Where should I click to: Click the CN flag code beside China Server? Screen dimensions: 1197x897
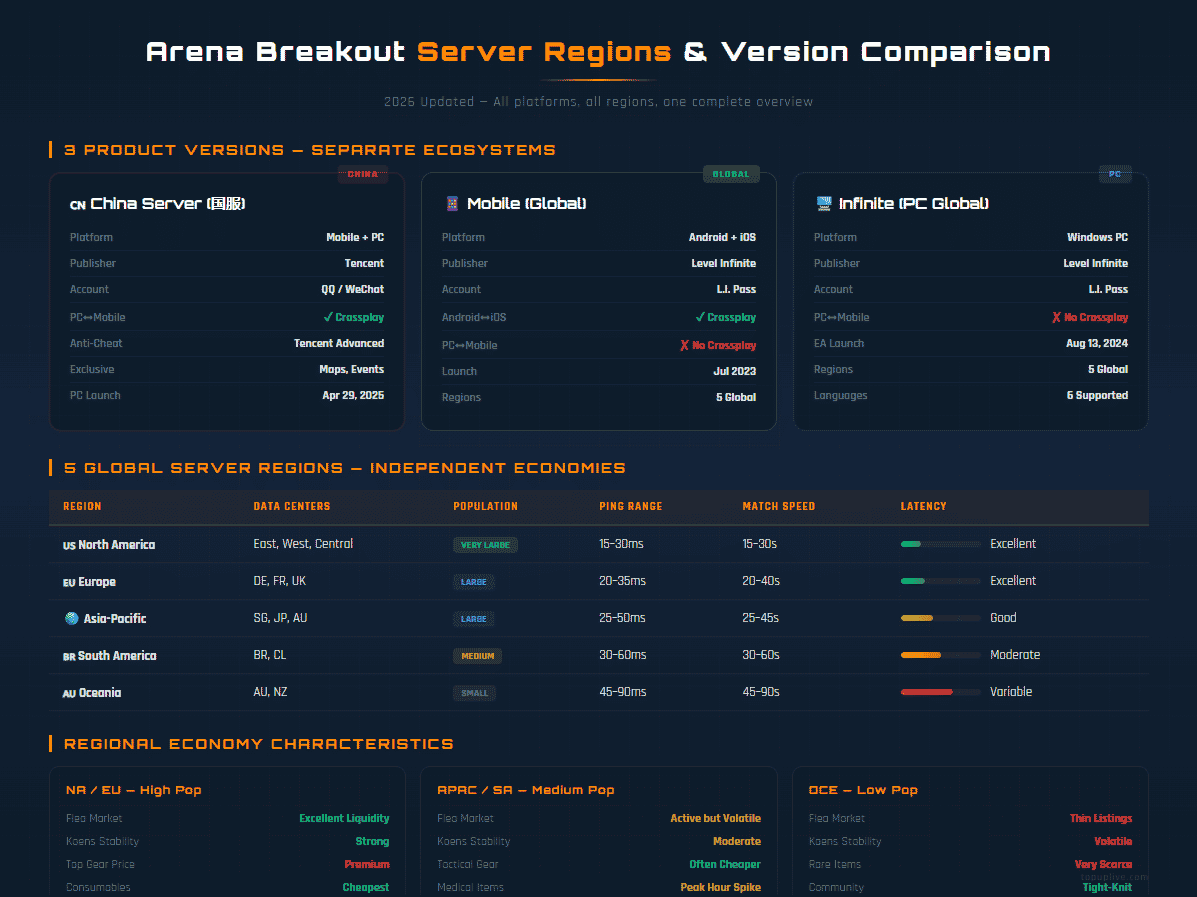(x=77, y=205)
